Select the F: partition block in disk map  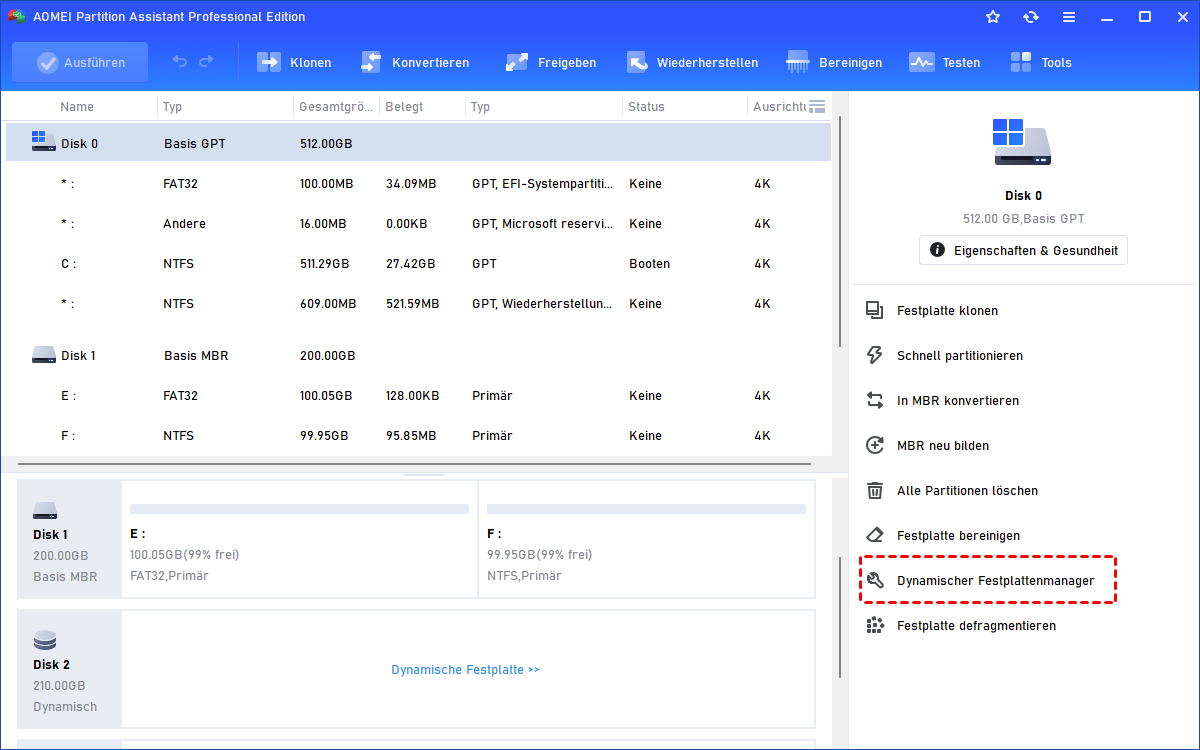coord(646,540)
